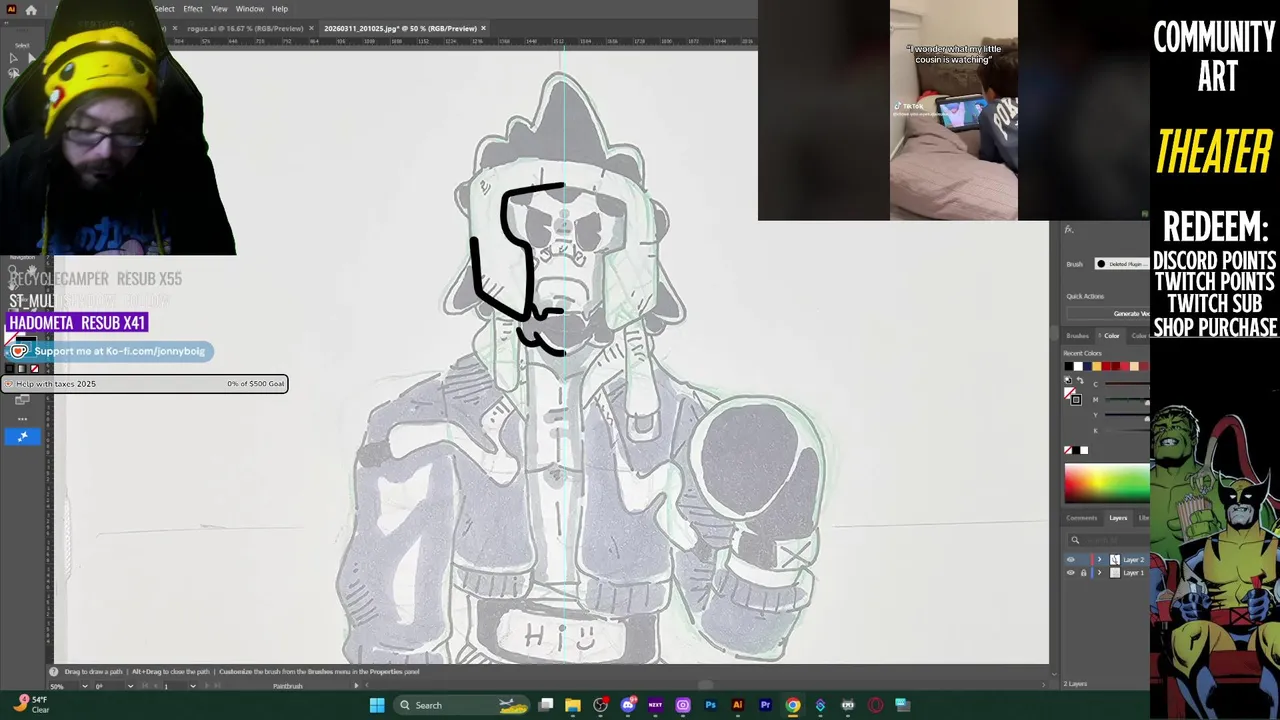Open the Help menu
The width and height of the screenshot is (1280, 720).
point(280,9)
